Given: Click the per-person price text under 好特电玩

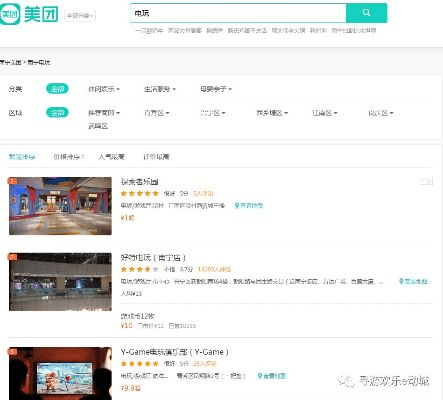Looking at the screenshot, I should [x=131, y=293].
